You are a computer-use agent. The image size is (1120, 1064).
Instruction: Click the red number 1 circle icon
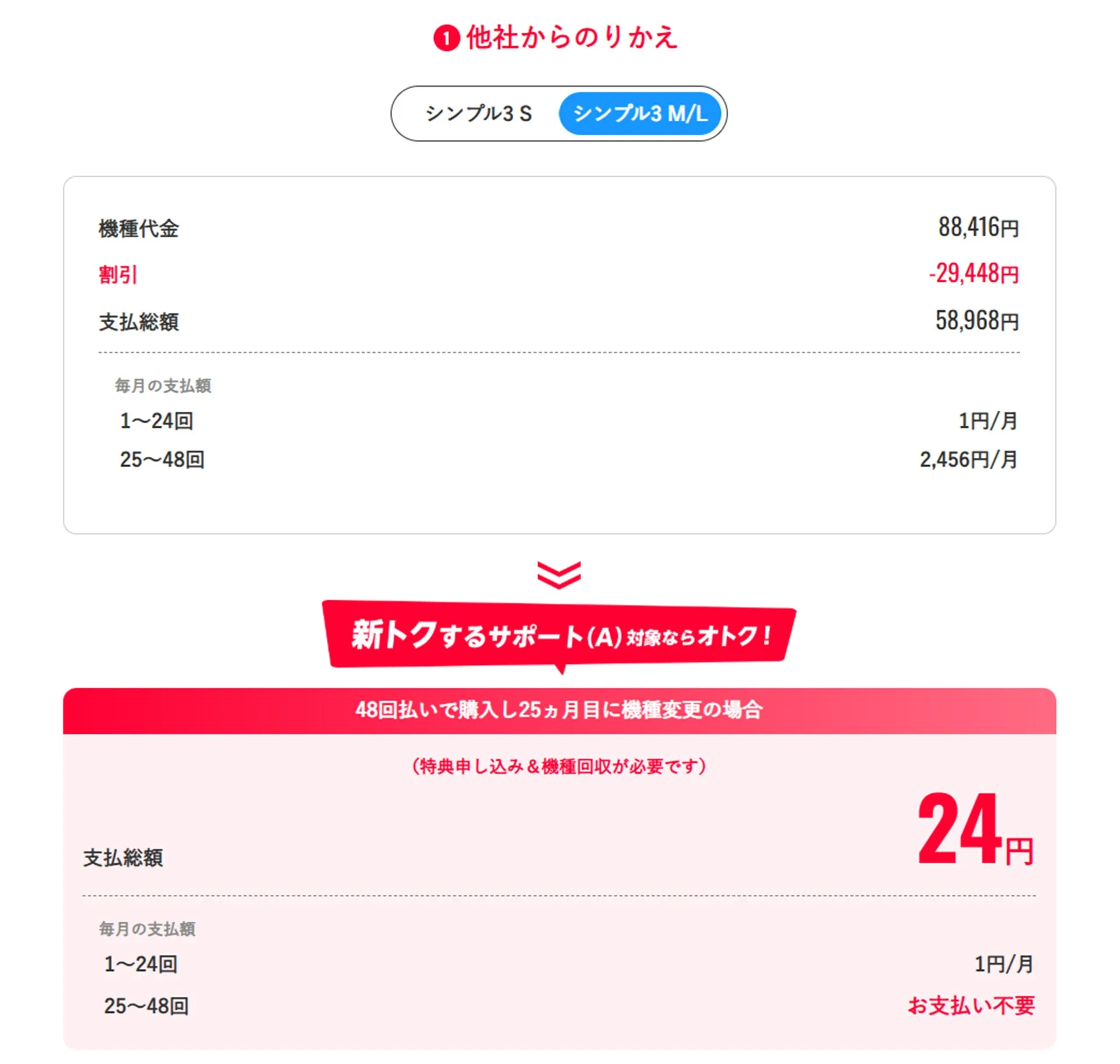446,38
